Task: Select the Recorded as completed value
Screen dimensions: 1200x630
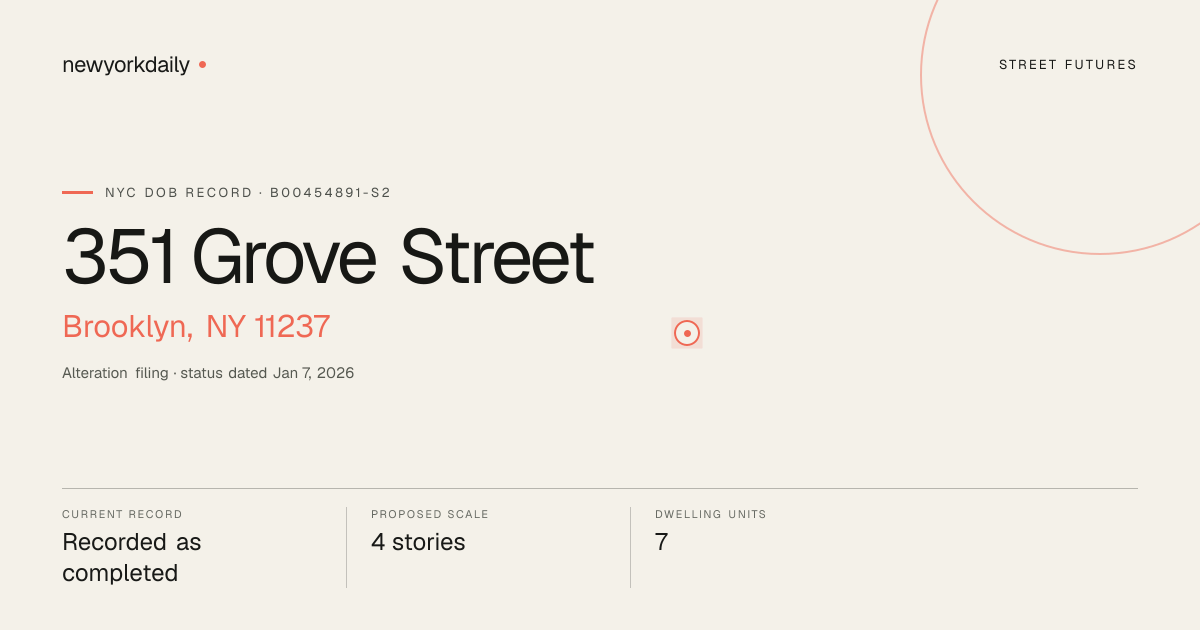Action: [x=132, y=558]
